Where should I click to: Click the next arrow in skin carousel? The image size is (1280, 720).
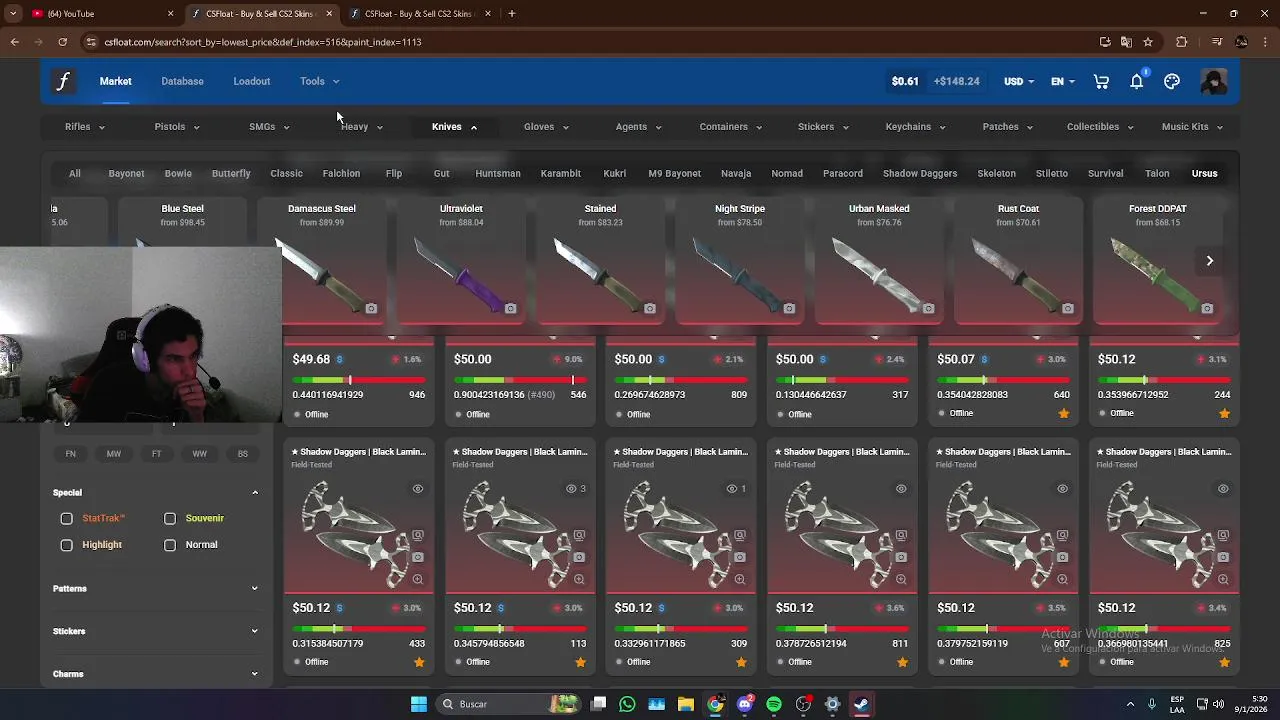coord(1209,261)
